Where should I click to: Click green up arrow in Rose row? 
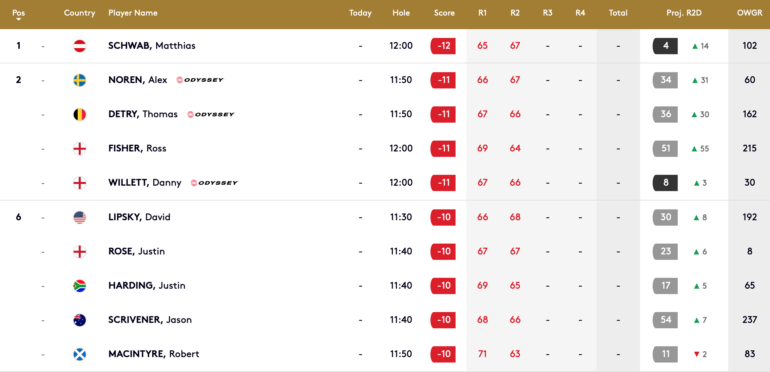click(x=696, y=252)
